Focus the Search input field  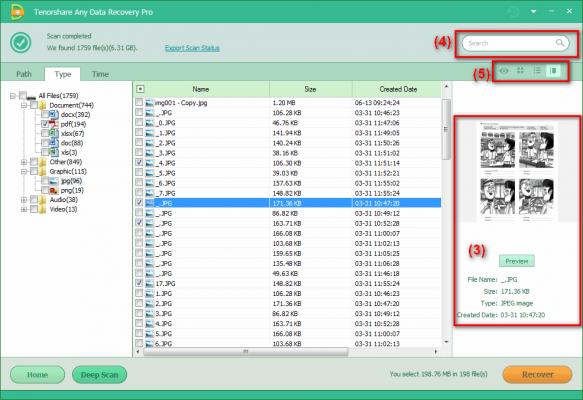coord(515,43)
